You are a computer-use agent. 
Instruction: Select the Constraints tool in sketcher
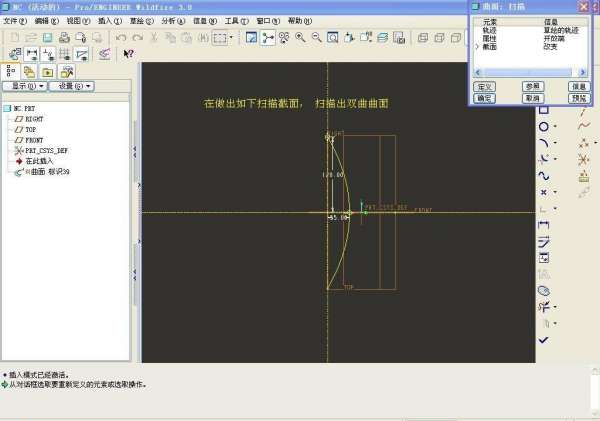(544, 258)
